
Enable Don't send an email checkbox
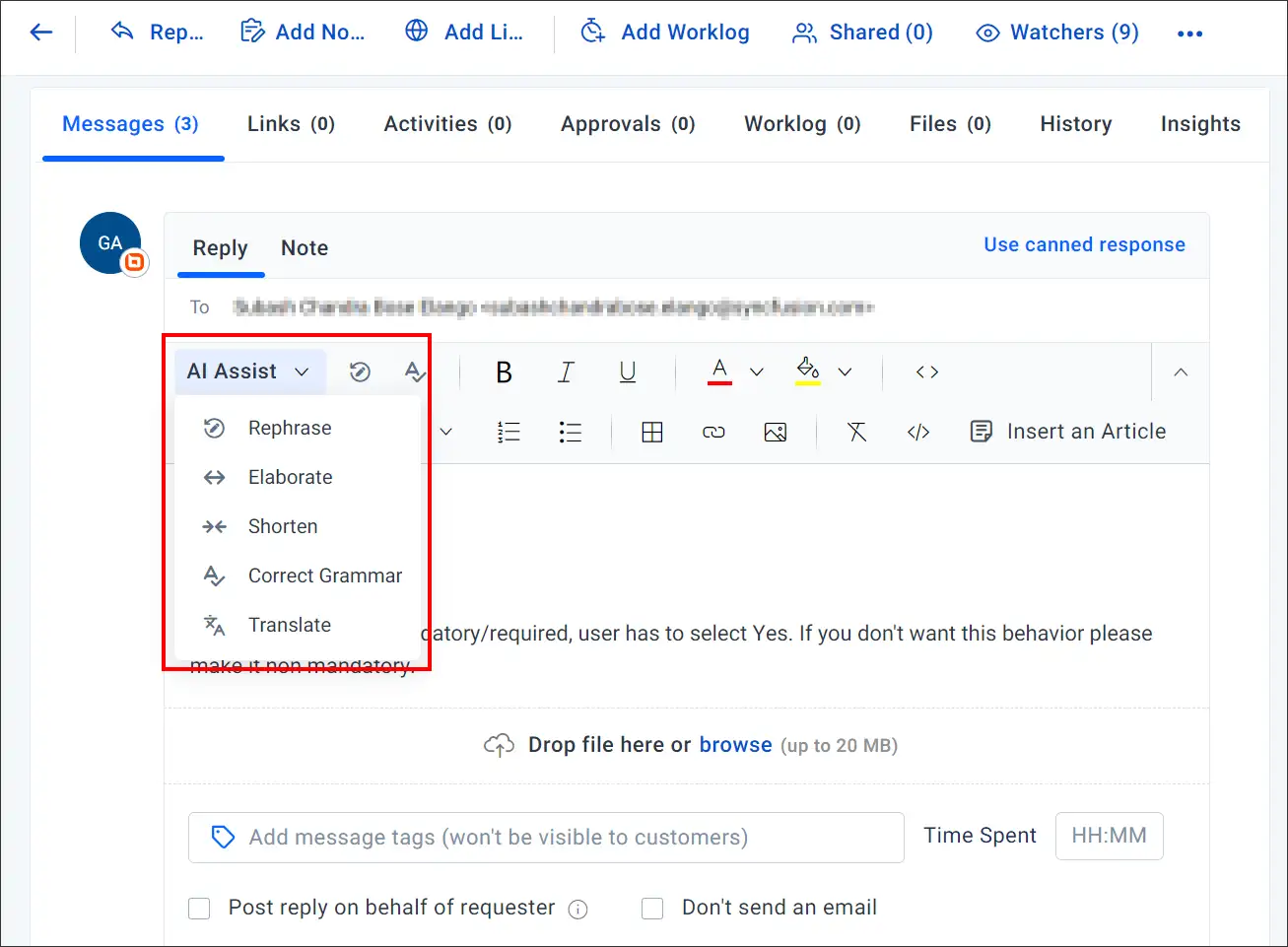pos(652,908)
